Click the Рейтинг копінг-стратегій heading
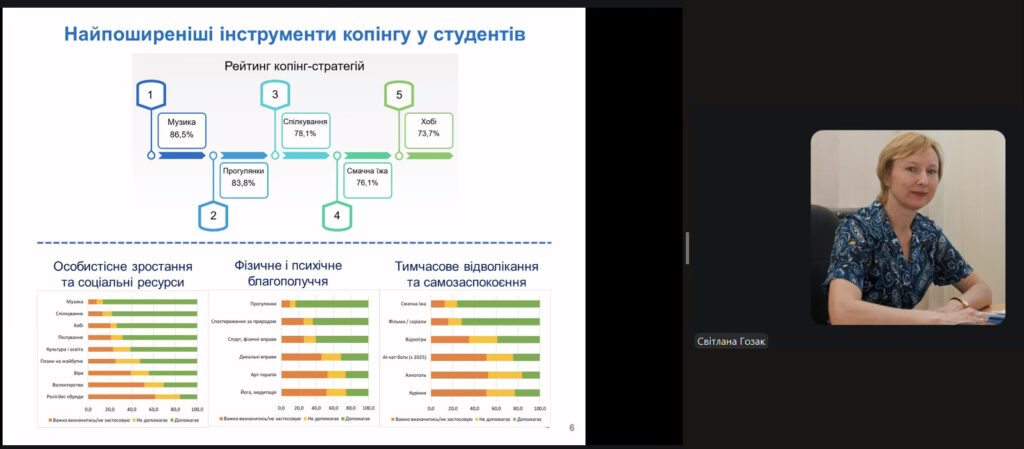Image resolution: width=1024 pixels, height=449 pixels. point(293,67)
